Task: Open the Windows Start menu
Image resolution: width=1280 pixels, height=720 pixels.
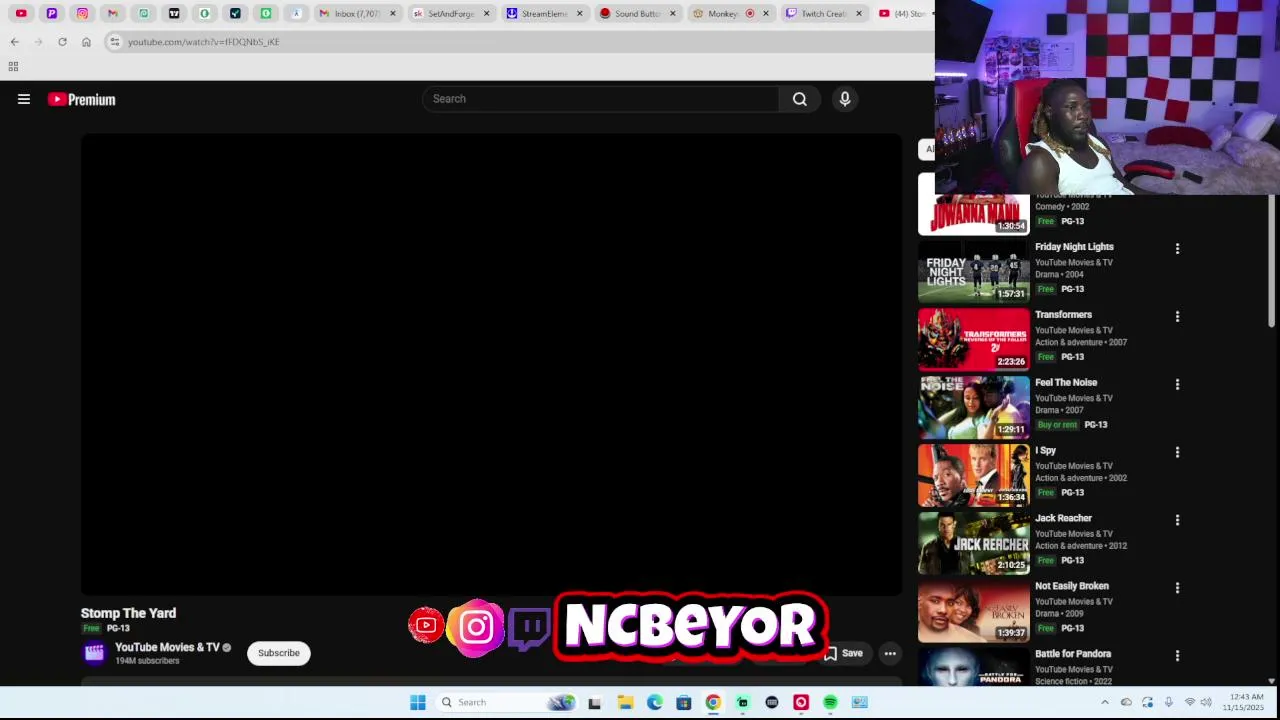Action: pyautogui.click(x=418, y=702)
